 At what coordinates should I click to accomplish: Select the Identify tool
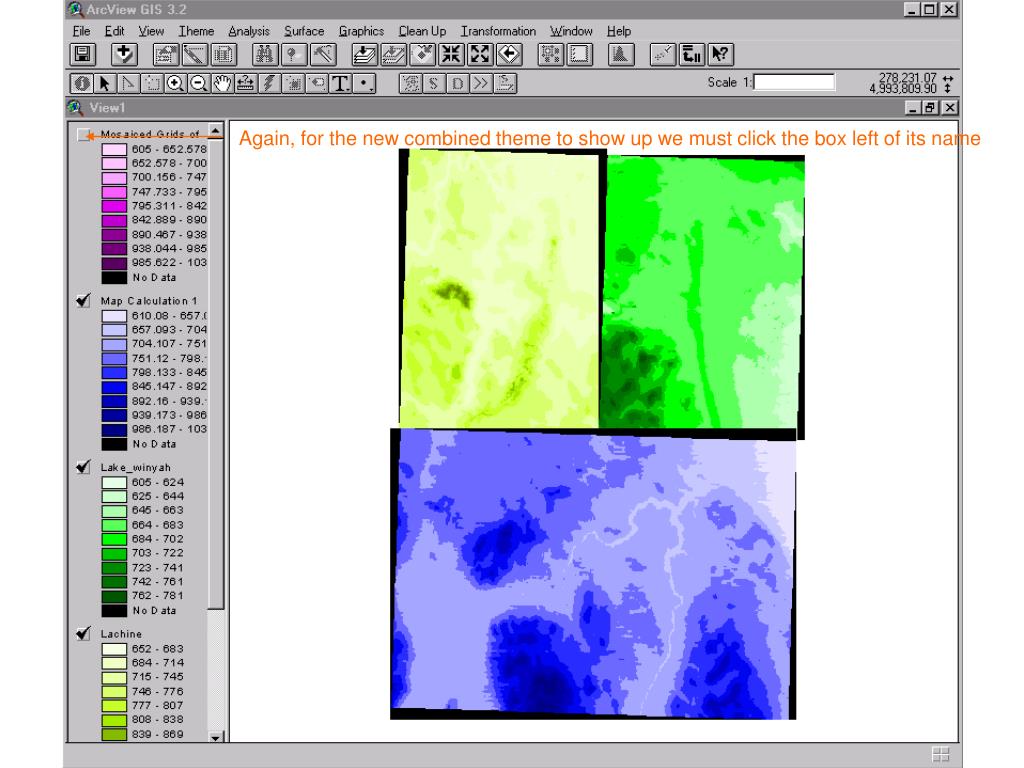(82, 84)
